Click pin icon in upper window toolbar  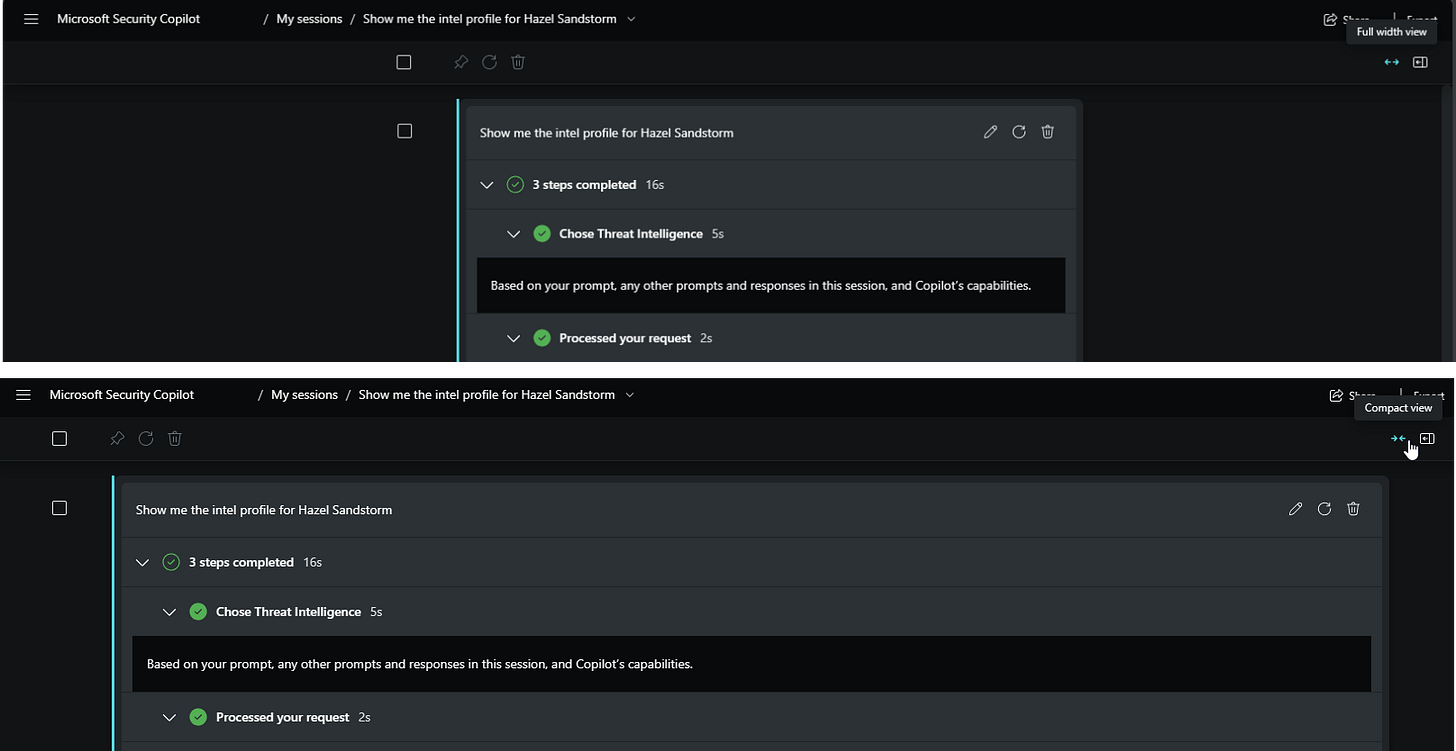tap(460, 62)
